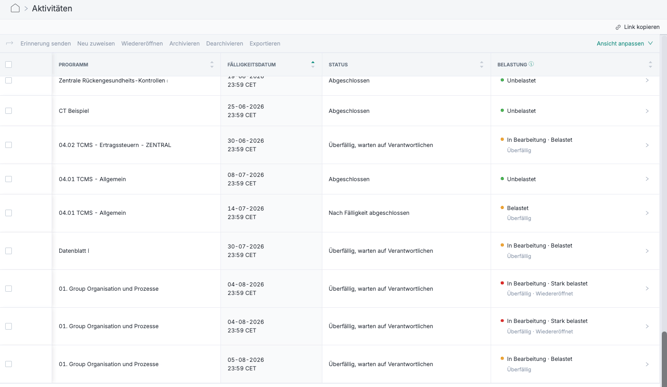Screen dimensions: 667x387
Task: Open the home breadcrumb icon
Action: pyautogui.click(x=15, y=8)
